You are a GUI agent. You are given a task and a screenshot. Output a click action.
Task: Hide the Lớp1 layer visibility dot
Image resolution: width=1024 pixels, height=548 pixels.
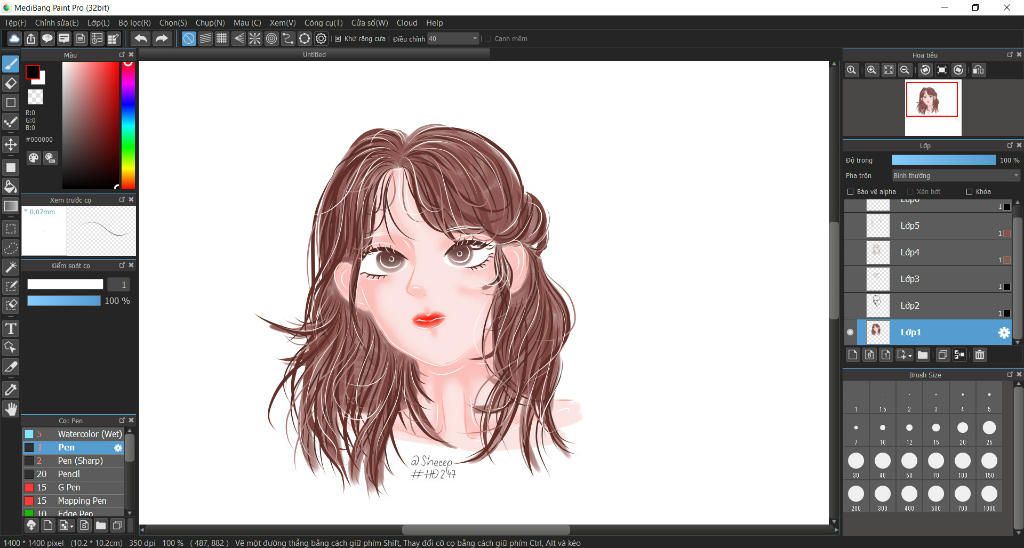pyautogui.click(x=850, y=332)
